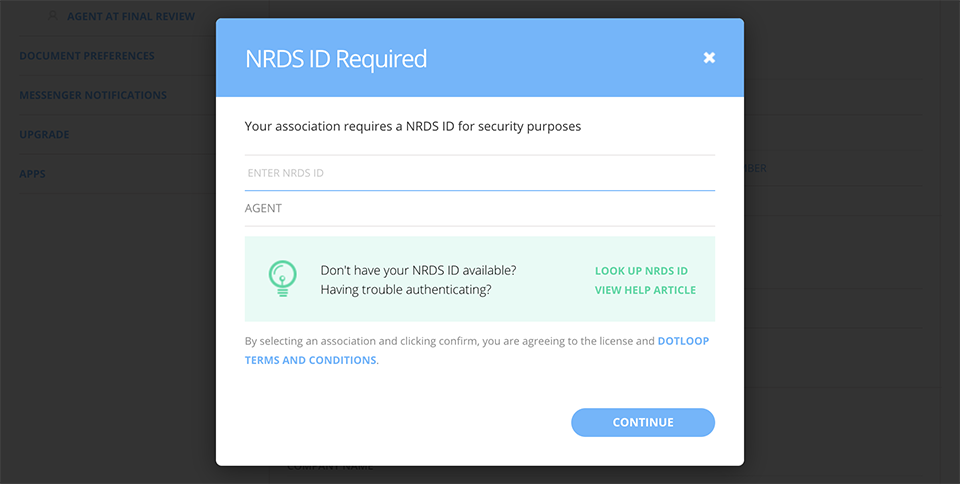Screen dimensions: 960x484
Task: Open Apps in the sidebar
Action: [32, 174]
